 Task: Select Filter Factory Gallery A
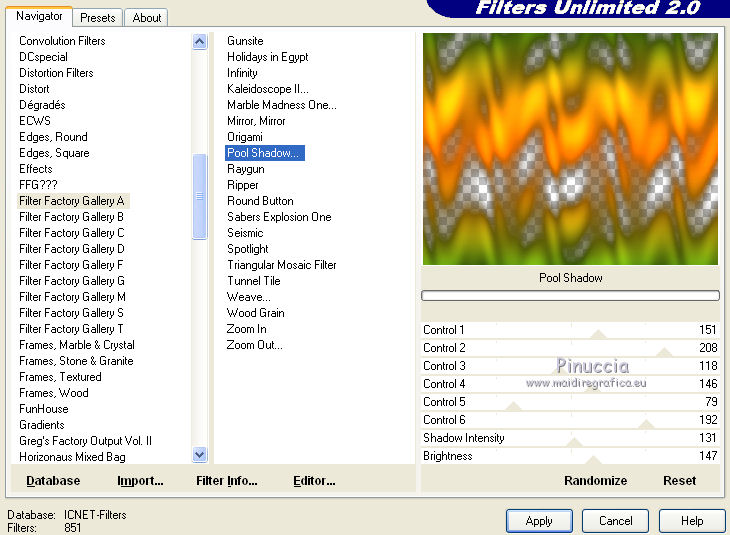tap(72, 201)
